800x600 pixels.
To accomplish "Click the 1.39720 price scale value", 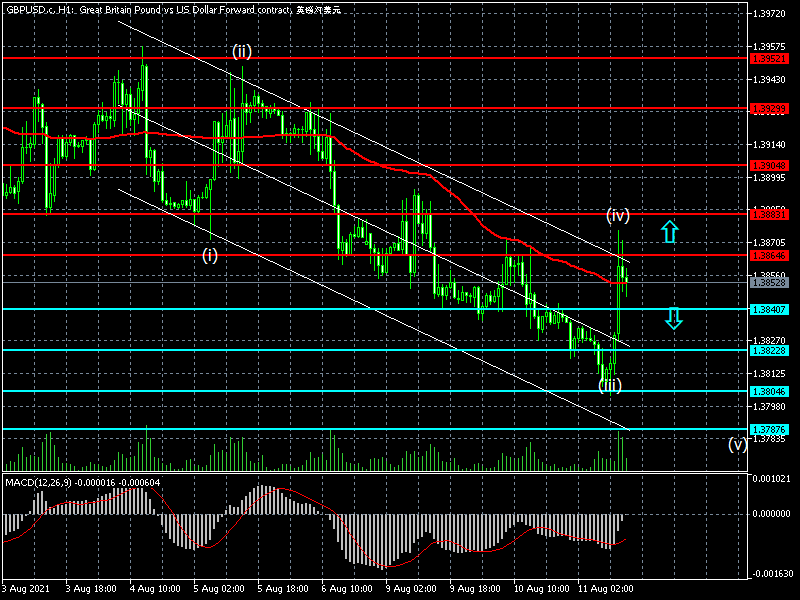I will point(769,14).
